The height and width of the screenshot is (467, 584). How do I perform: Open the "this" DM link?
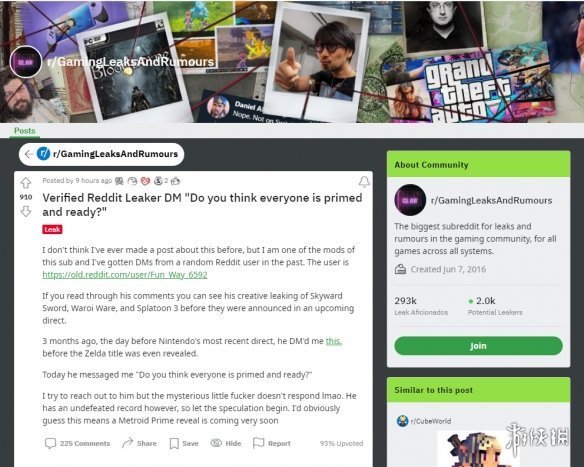click(334, 341)
